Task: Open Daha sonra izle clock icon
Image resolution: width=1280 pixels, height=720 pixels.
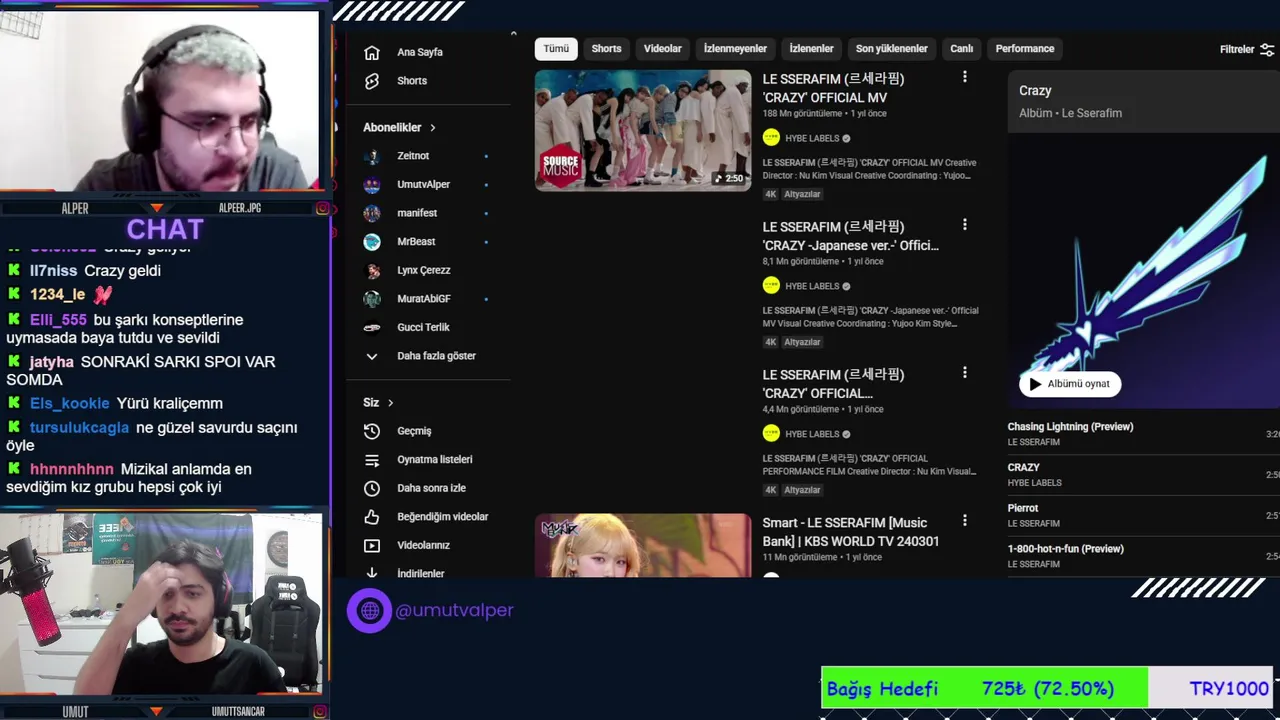Action: [x=372, y=488]
